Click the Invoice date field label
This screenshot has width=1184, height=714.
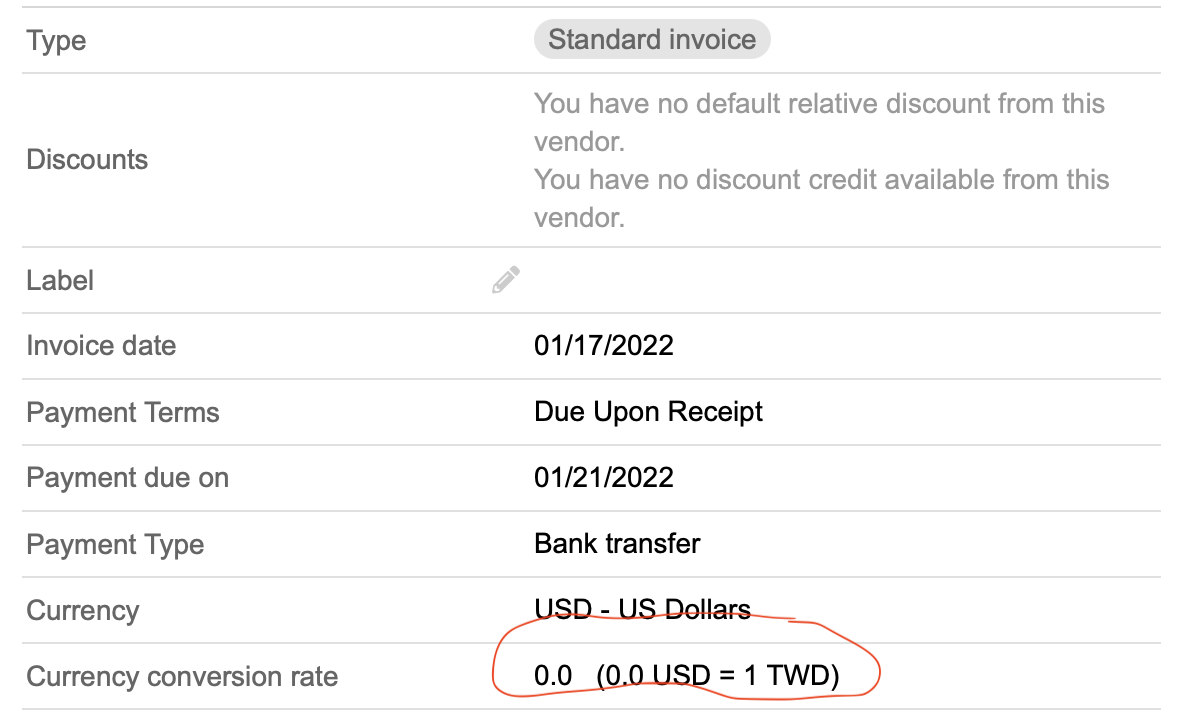[x=101, y=346]
